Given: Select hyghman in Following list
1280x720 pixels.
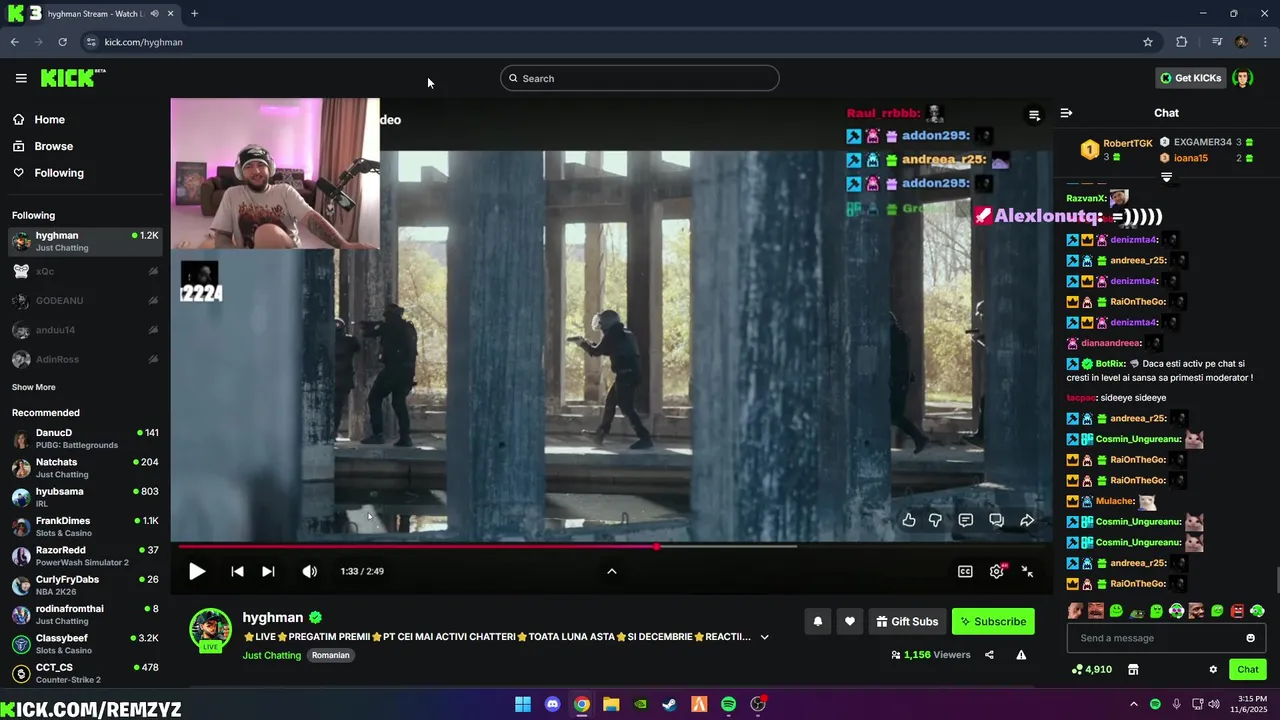Looking at the screenshot, I should pos(85,241).
